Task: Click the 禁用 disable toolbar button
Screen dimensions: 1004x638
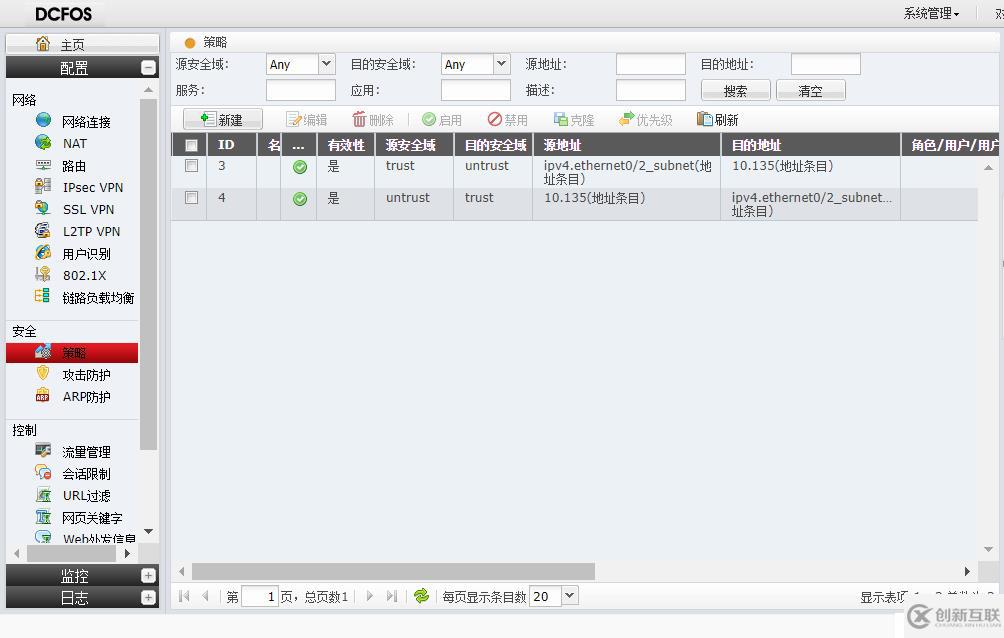Action: [x=508, y=120]
